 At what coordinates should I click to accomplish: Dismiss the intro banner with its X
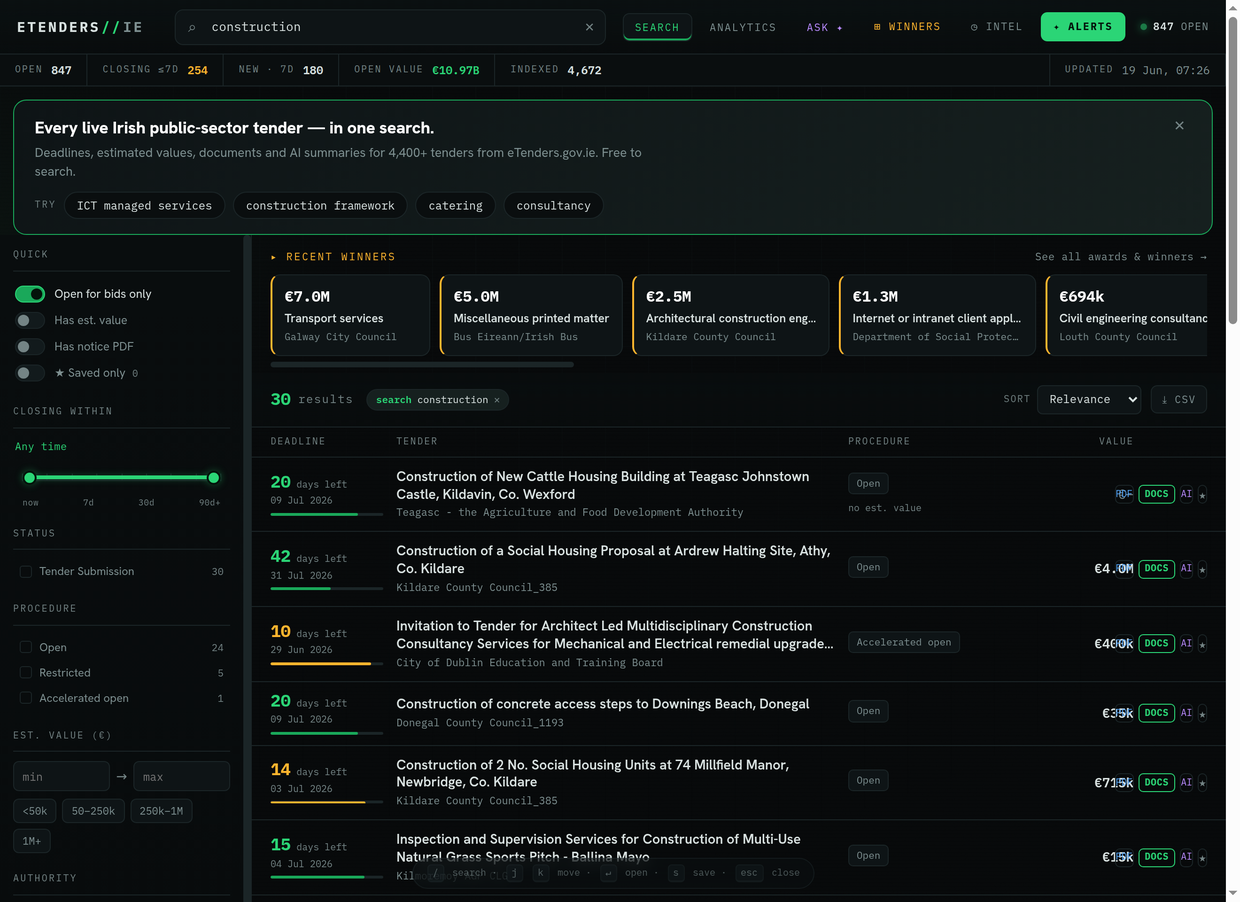[x=1179, y=125]
